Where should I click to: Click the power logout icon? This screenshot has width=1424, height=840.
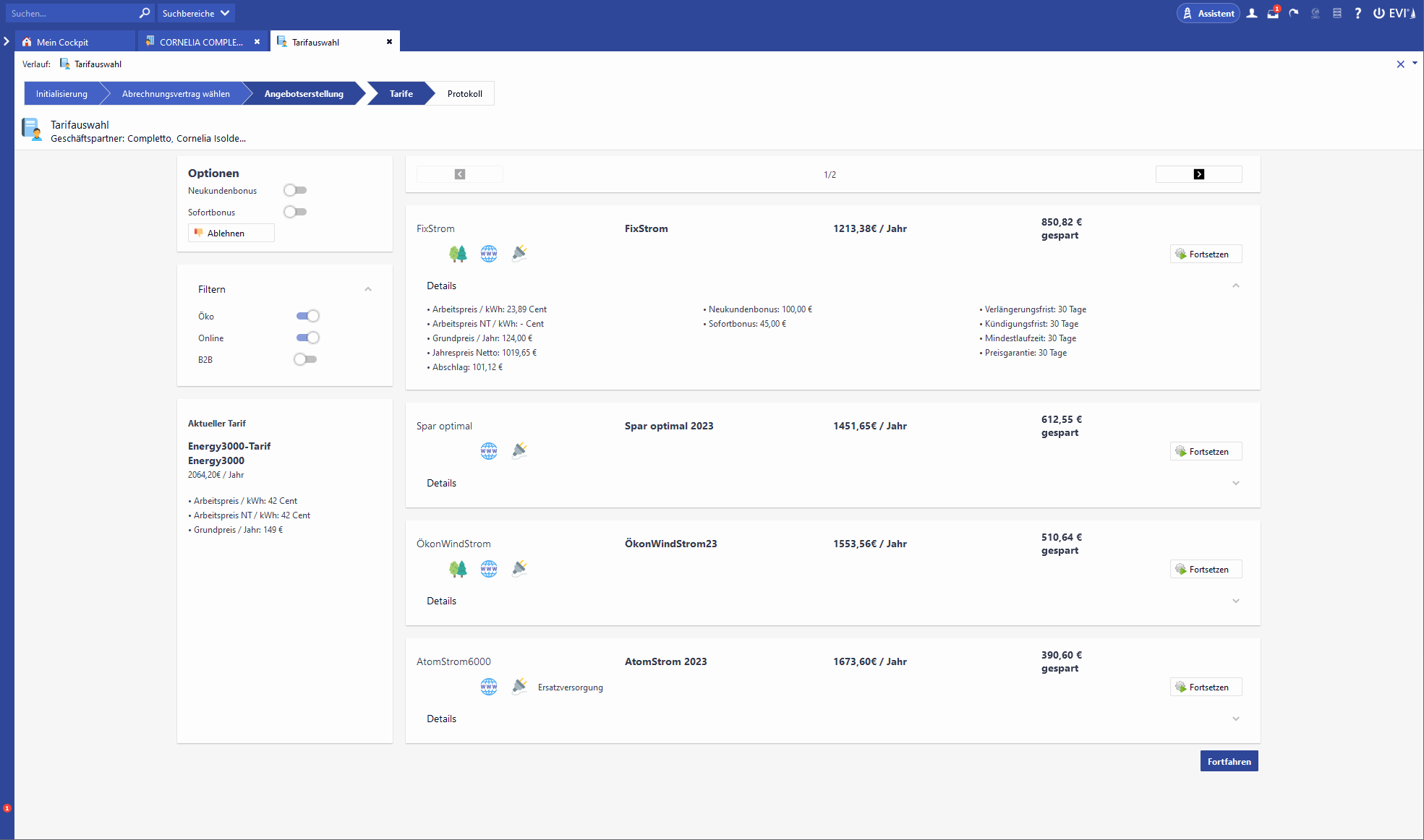click(1378, 13)
